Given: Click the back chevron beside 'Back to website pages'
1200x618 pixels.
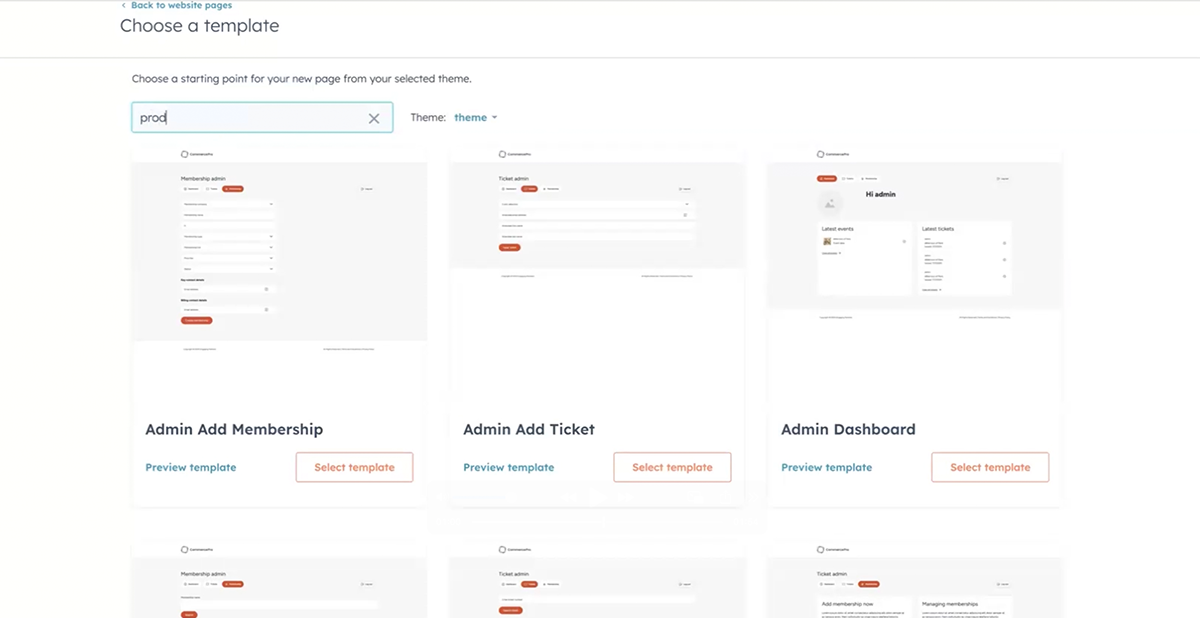Looking at the screenshot, I should click(124, 6).
